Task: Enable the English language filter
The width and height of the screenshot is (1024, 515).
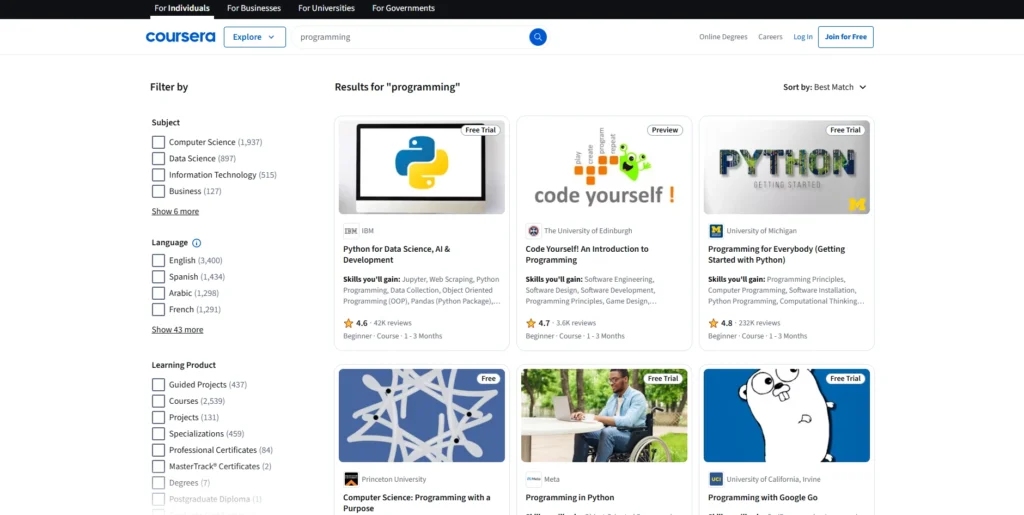Action: point(158,260)
